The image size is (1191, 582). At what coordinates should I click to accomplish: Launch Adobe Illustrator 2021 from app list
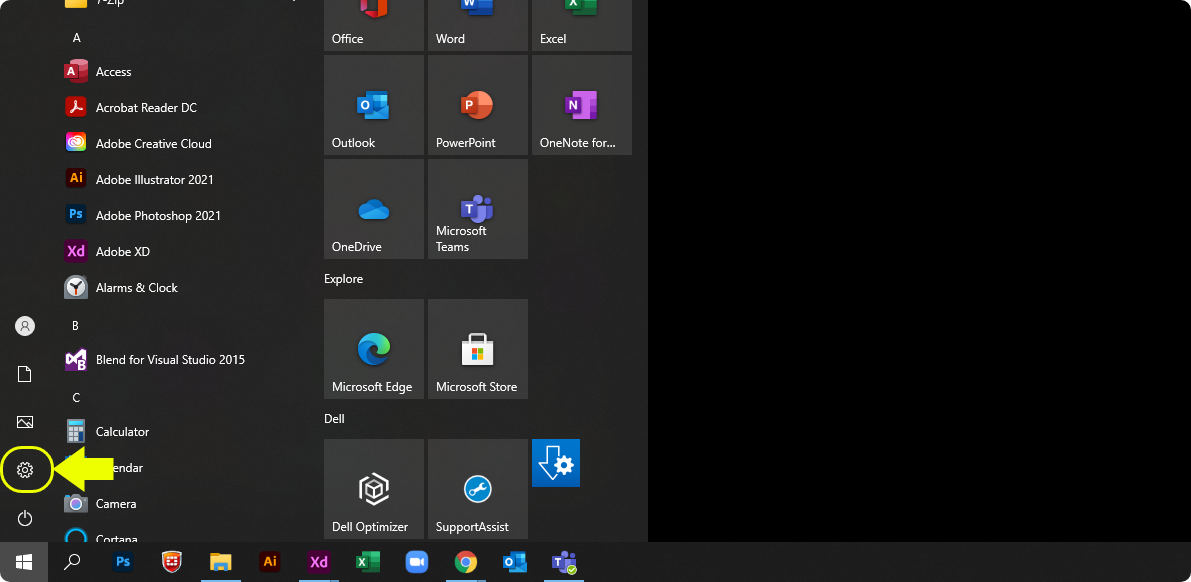coord(154,180)
